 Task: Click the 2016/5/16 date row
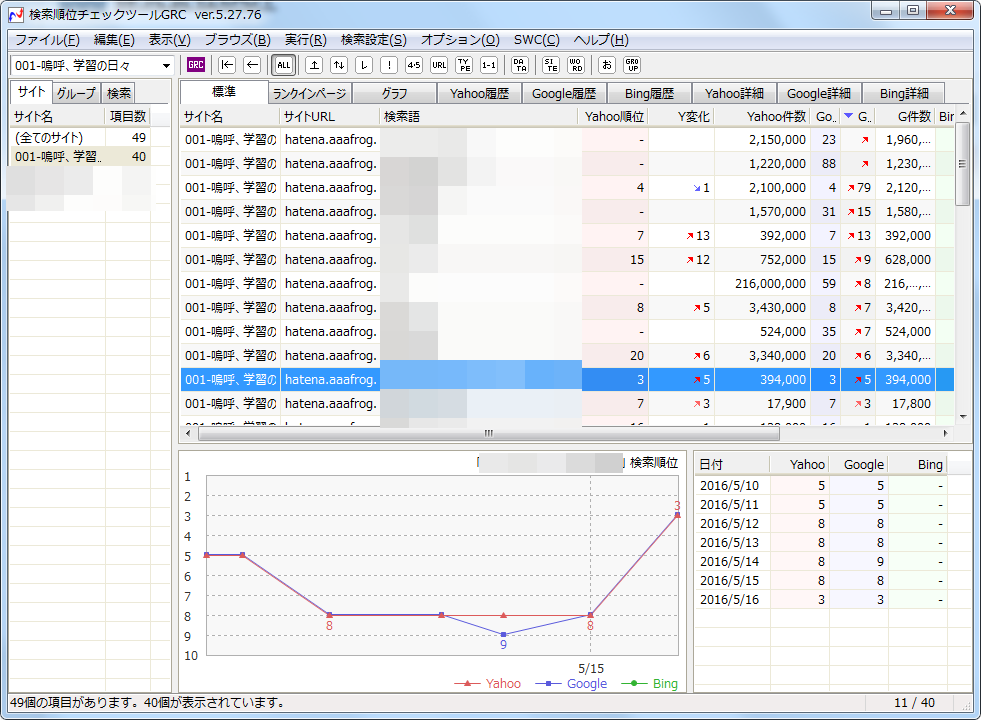click(820, 599)
